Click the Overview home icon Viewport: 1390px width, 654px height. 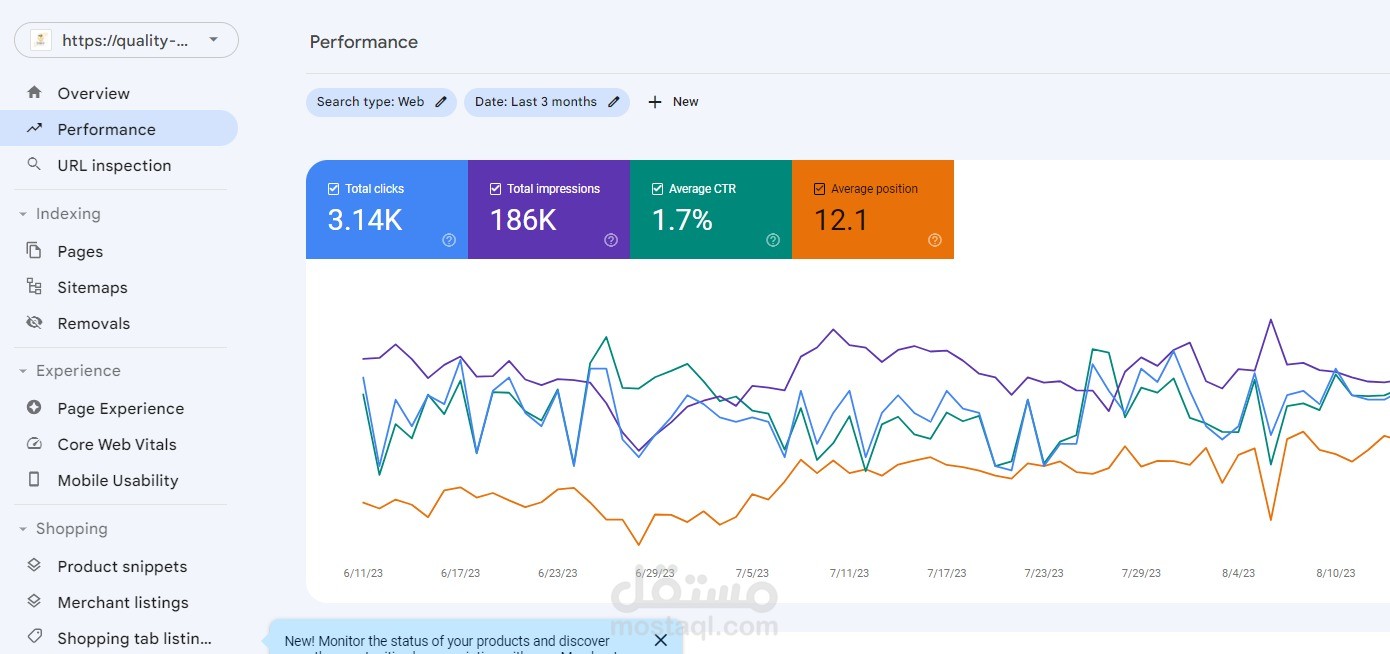click(x=34, y=93)
